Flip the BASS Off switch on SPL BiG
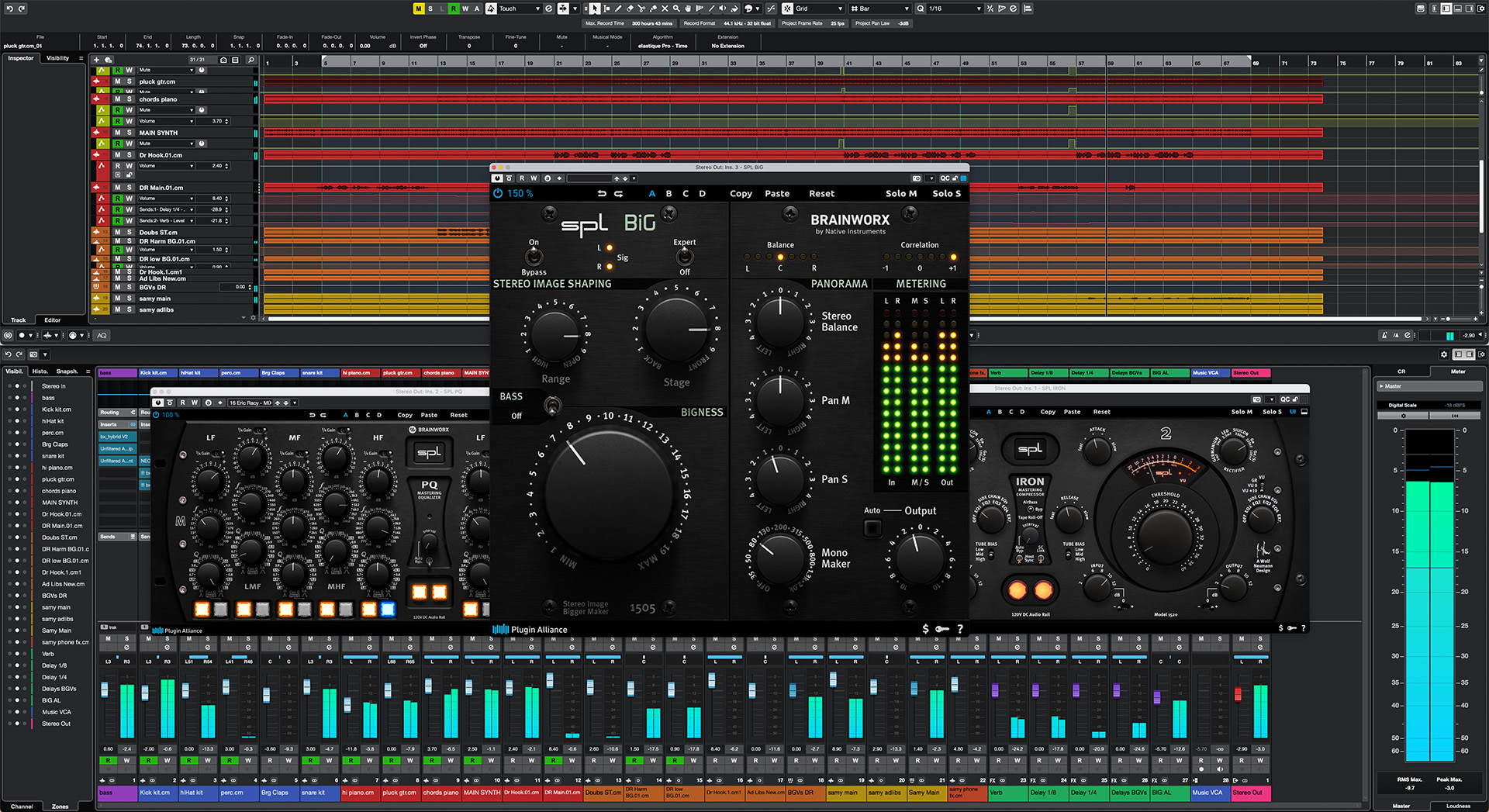This screenshot has height=812, width=1489. pyautogui.click(x=552, y=405)
